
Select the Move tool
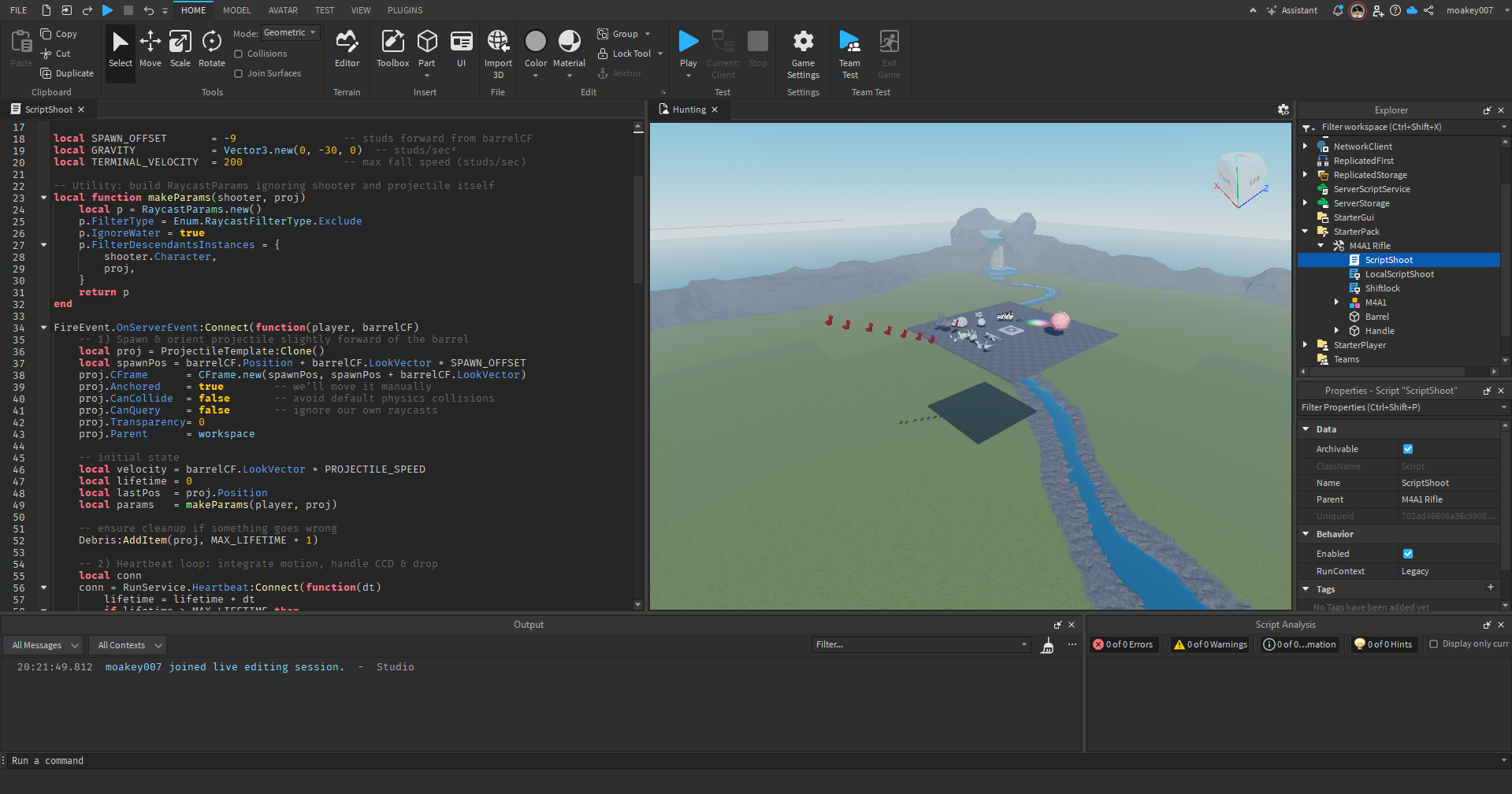click(150, 49)
